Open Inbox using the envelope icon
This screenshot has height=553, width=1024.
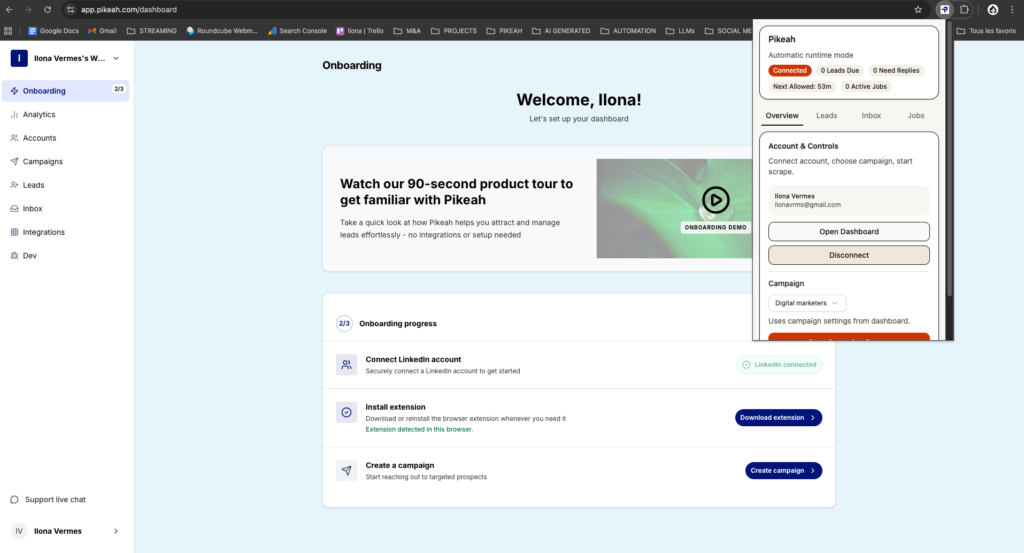pyautogui.click(x=14, y=209)
